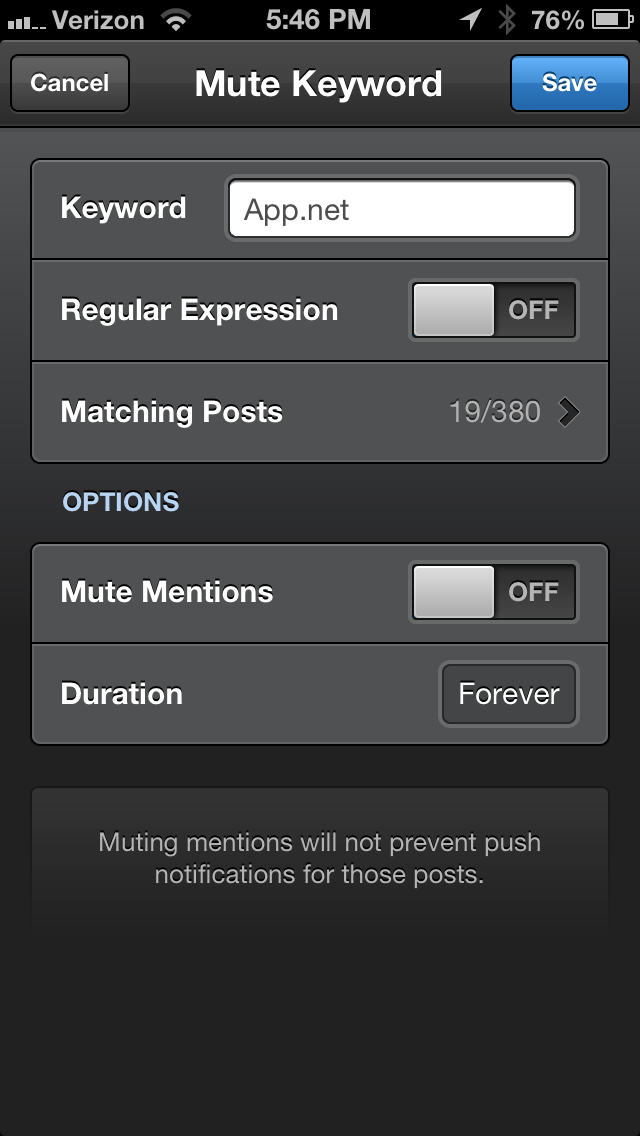640x1136 pixels.
Task: View the 19/380 matching posts count
Action: click(495, 412)
